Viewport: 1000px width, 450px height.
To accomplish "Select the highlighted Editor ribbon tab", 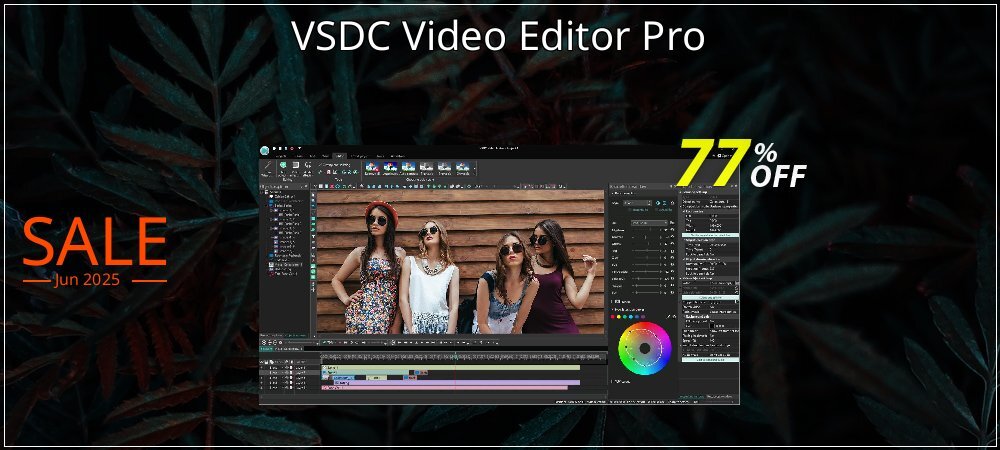I will pyautogui.click(x=340, y=156).
